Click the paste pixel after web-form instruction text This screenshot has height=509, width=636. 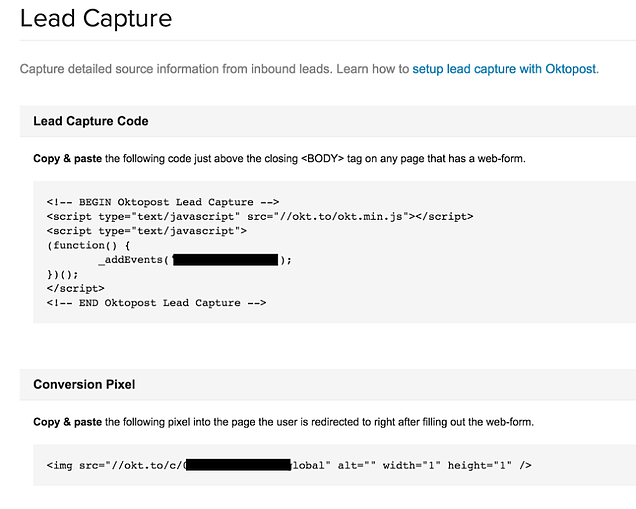(284, 422)
